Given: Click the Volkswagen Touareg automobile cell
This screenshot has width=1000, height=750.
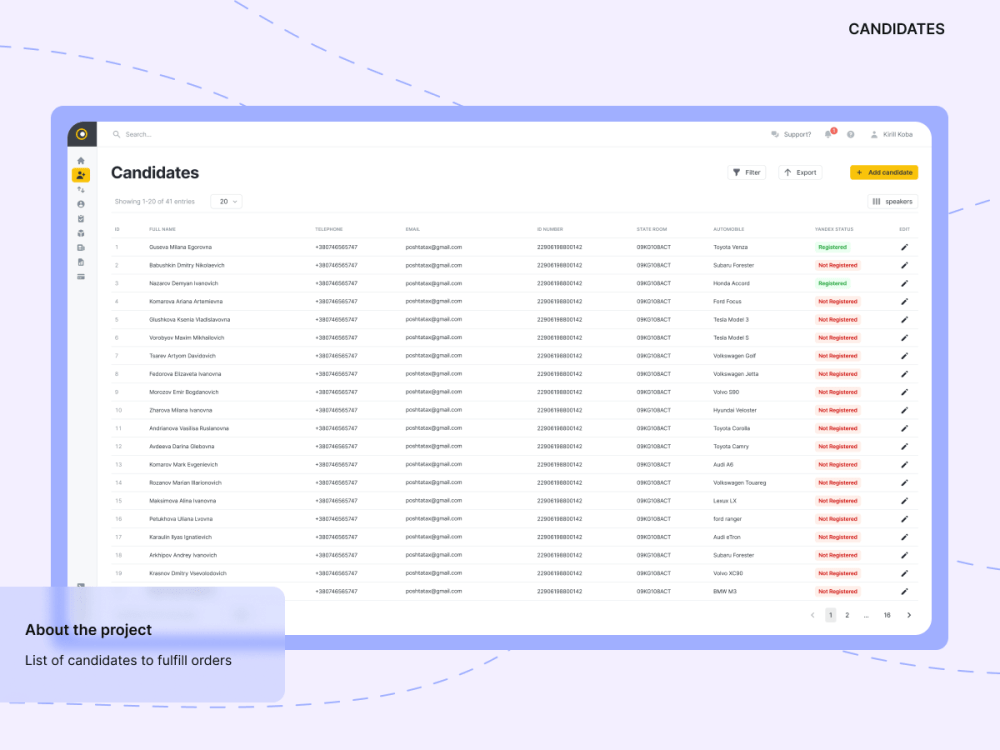Looking at the screenshot, I should [739, 483].
